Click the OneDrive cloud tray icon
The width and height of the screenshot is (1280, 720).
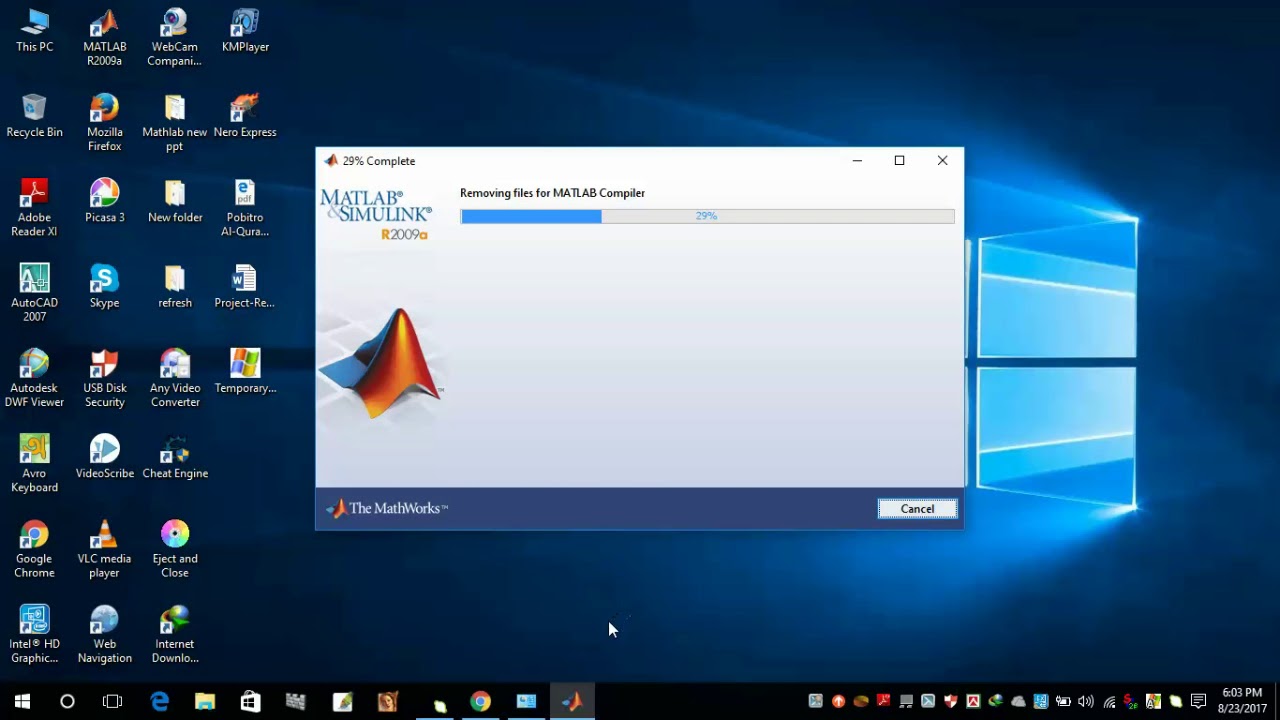1018,702
